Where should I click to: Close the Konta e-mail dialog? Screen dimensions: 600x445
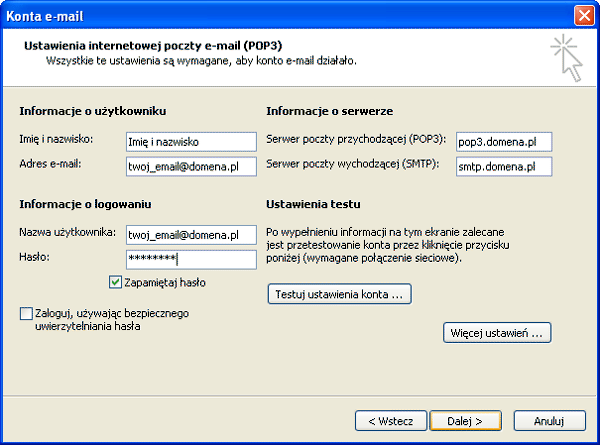point(584,16)
